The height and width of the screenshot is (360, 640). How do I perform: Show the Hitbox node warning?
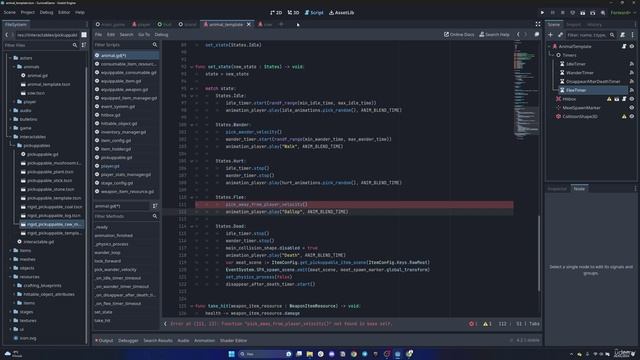click(609, 99)
